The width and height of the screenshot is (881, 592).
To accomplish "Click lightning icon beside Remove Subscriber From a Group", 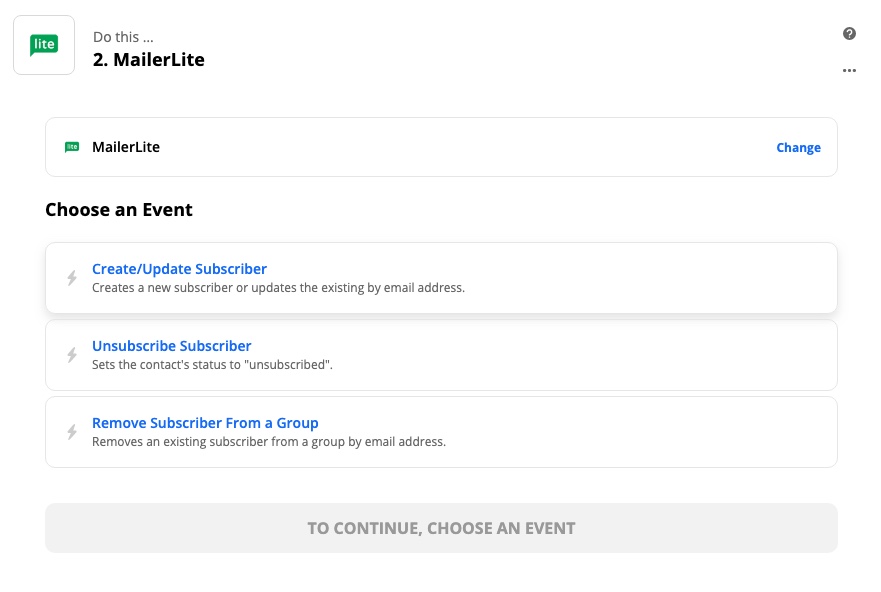I will pyautogui.click(x=72, y=432).
